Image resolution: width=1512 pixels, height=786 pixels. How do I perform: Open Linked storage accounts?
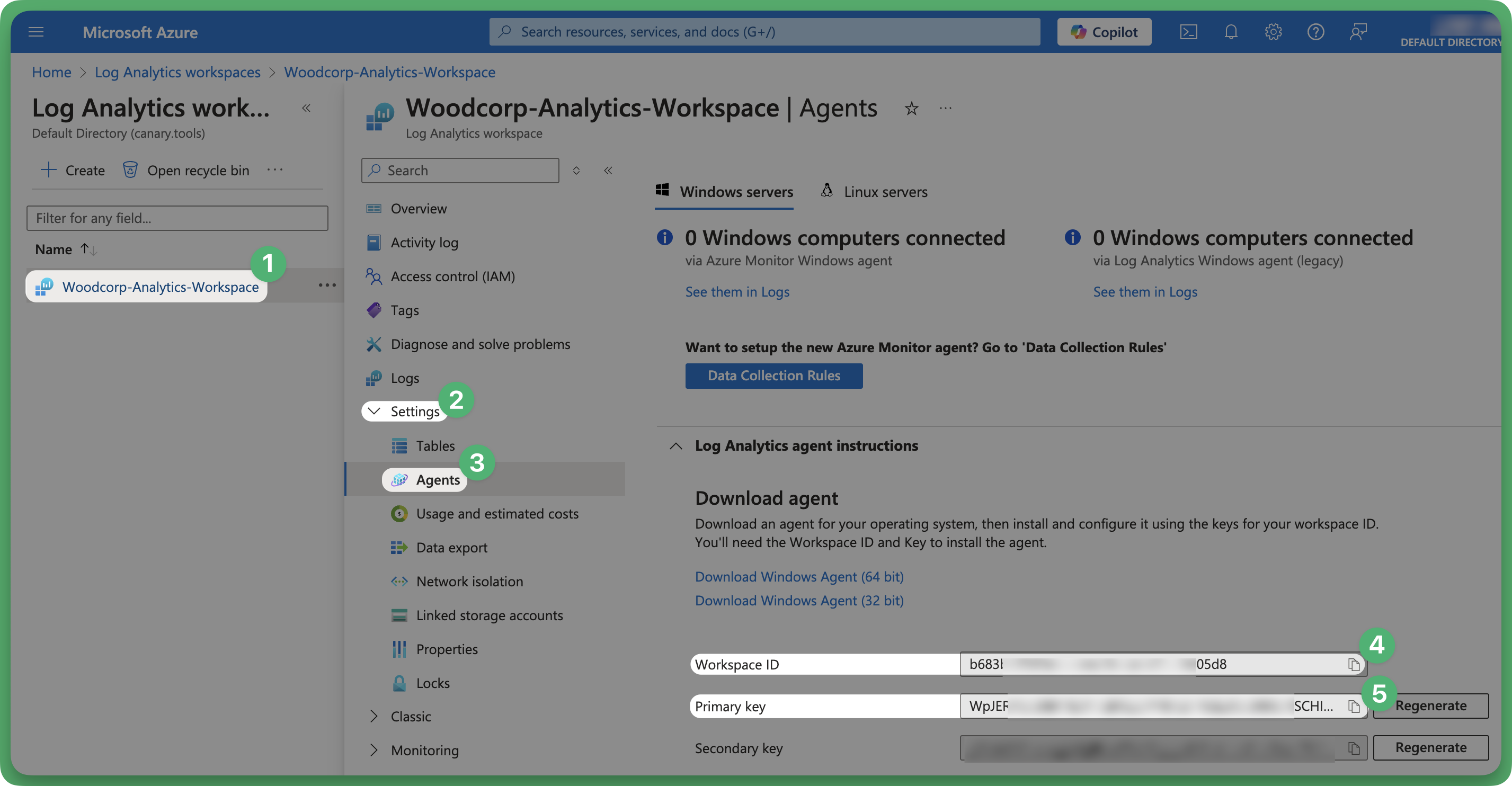pyautogui.click(x=489, y=615)
